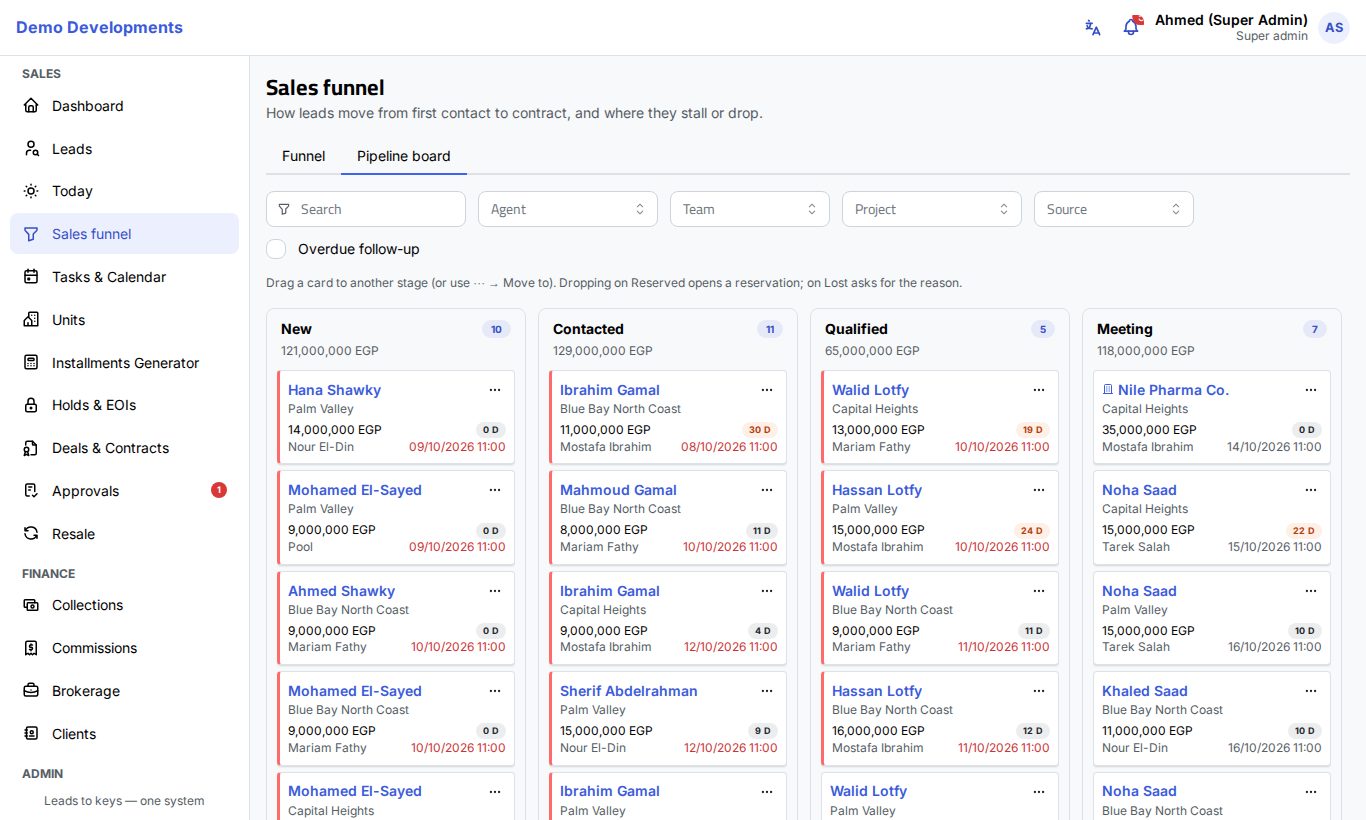Open the language translation icon
The image size is (1366, 820).
[x=1093, y=28]
